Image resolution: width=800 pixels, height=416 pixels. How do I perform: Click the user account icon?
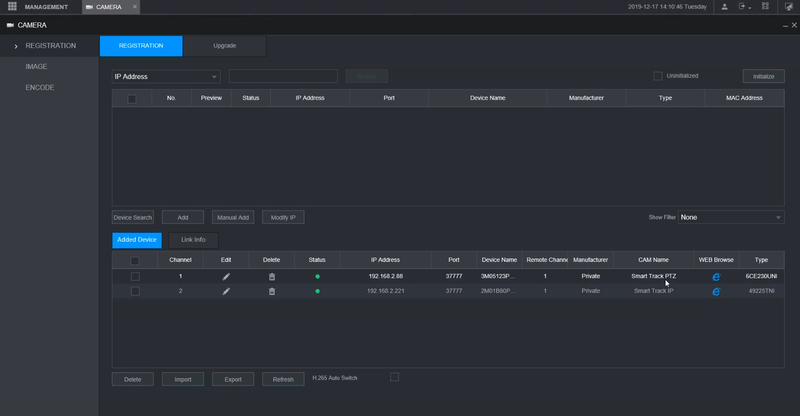click(724, 7)
